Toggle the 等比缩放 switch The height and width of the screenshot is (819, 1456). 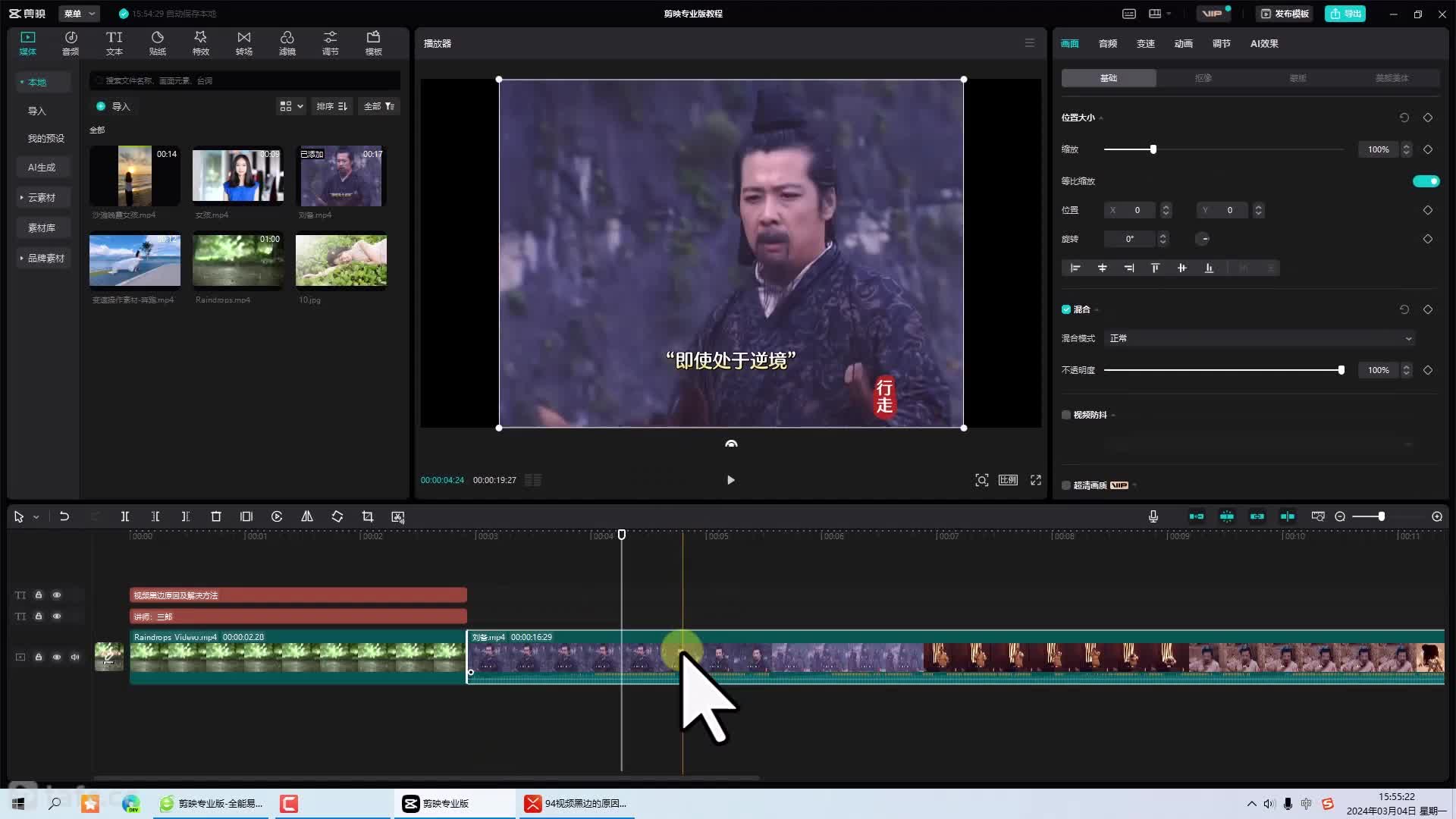tap(1426, 181)
